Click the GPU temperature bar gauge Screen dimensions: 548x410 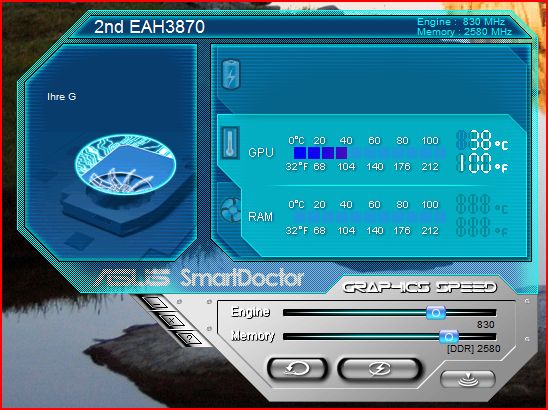pyautogui.click(x=369, y=153)
